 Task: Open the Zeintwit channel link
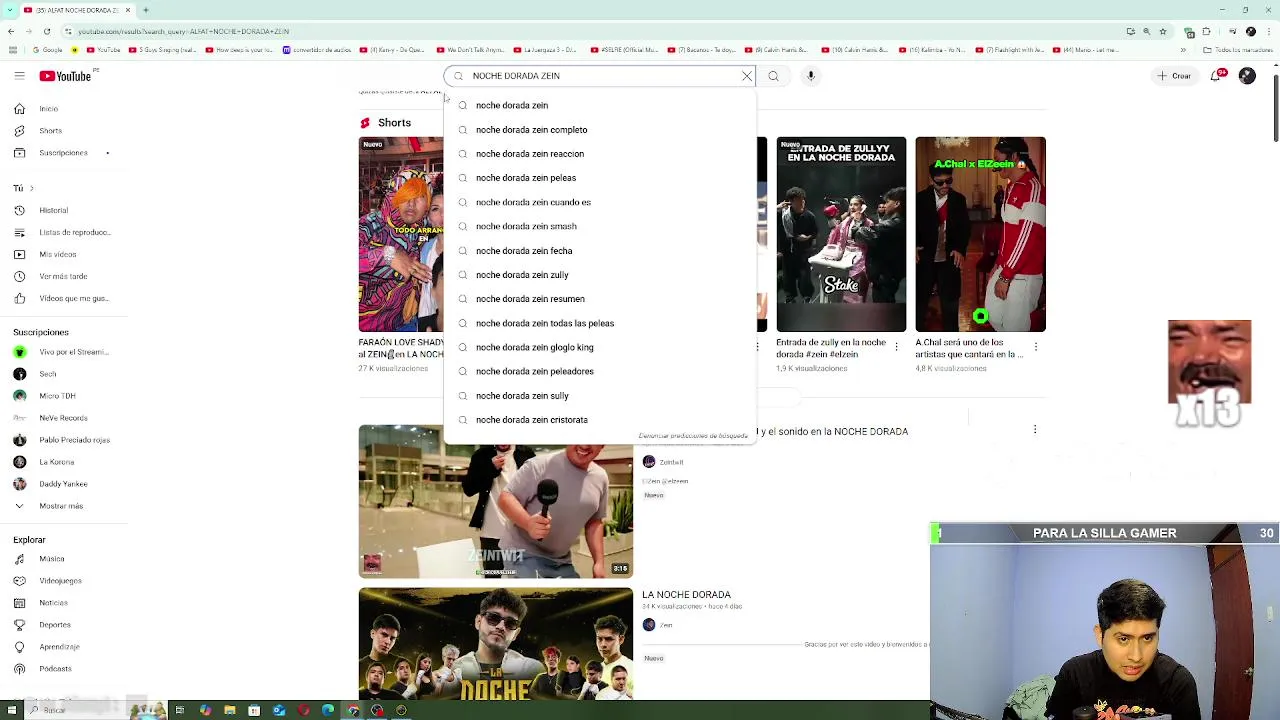click(x=671, y=462)
